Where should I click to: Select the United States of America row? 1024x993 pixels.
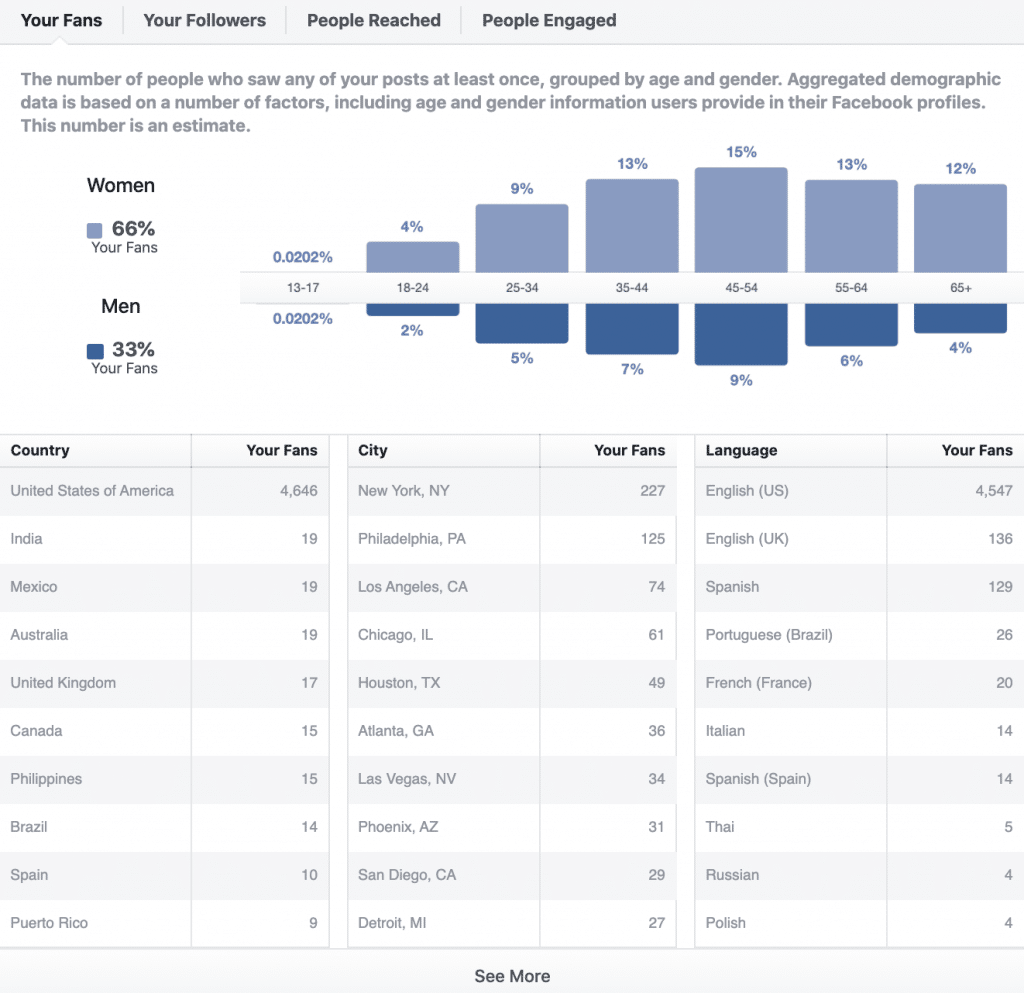coord(164,491)
